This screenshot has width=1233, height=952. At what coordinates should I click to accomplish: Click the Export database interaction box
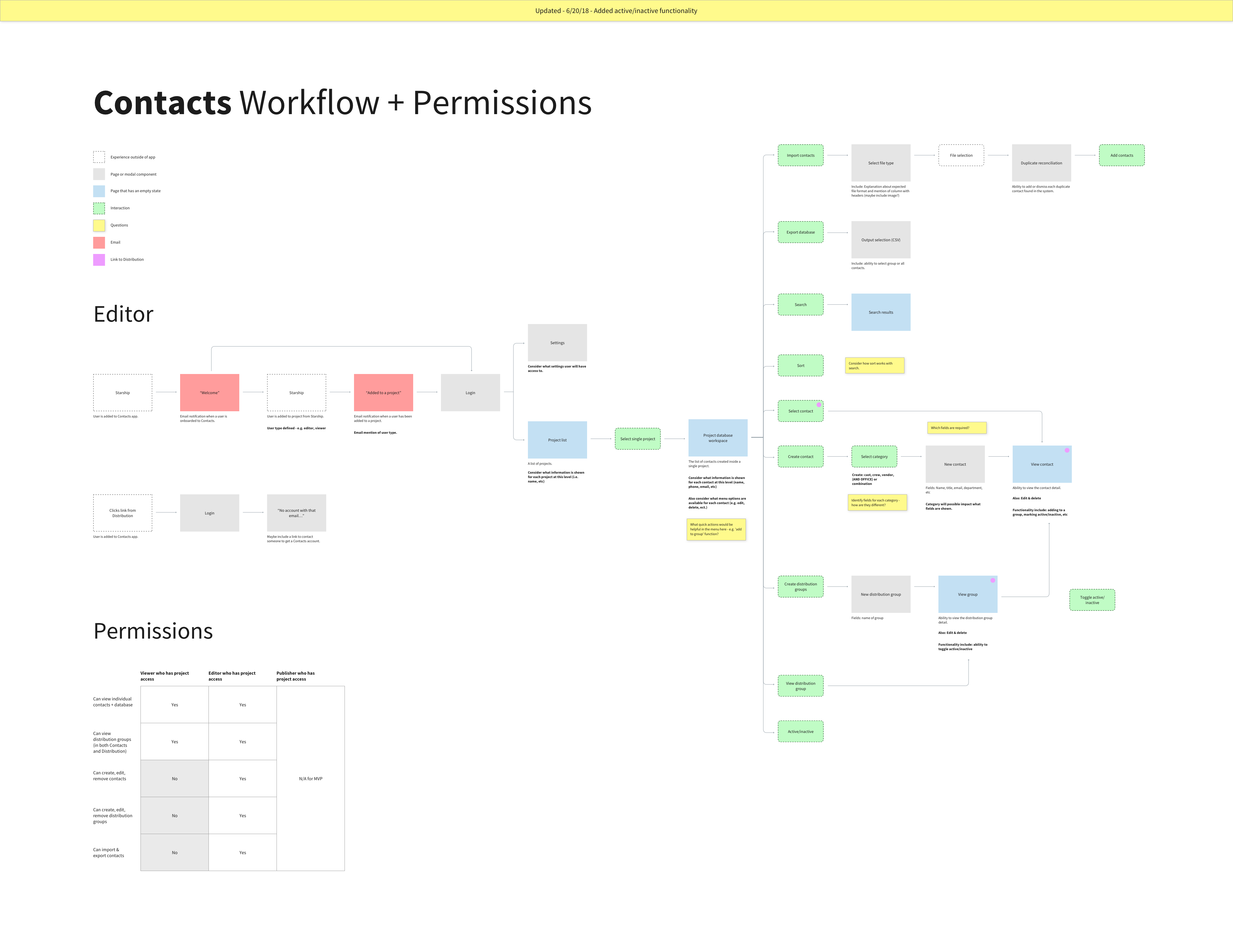click(x=801, y=232)
